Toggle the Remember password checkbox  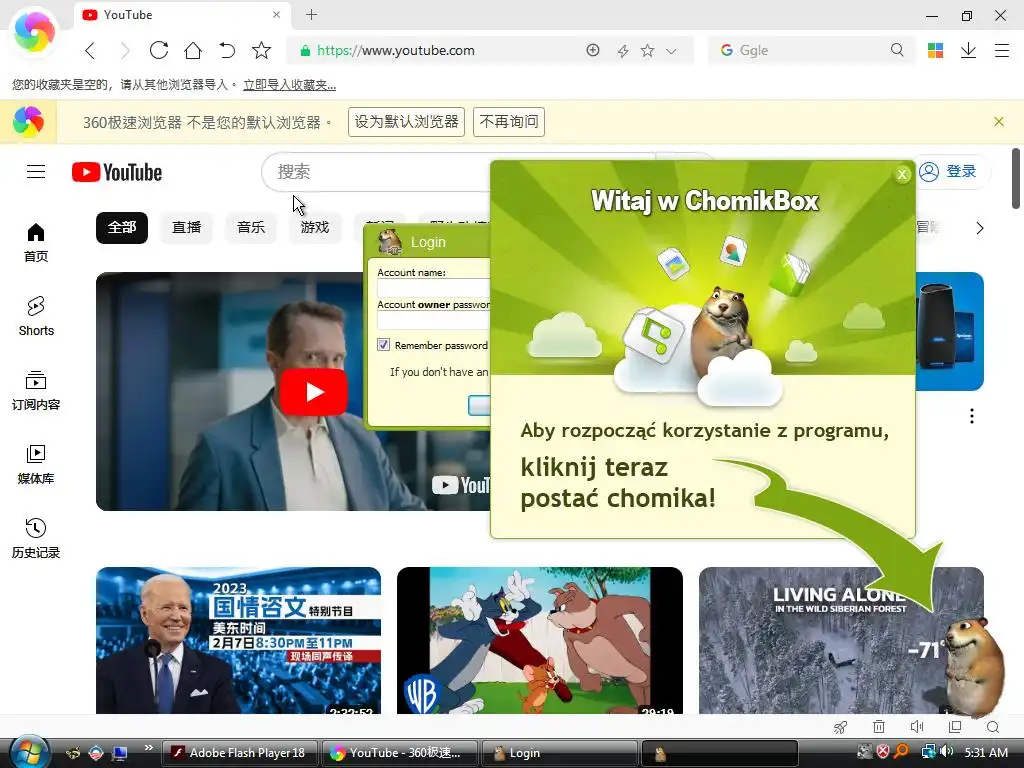(383, 345)
